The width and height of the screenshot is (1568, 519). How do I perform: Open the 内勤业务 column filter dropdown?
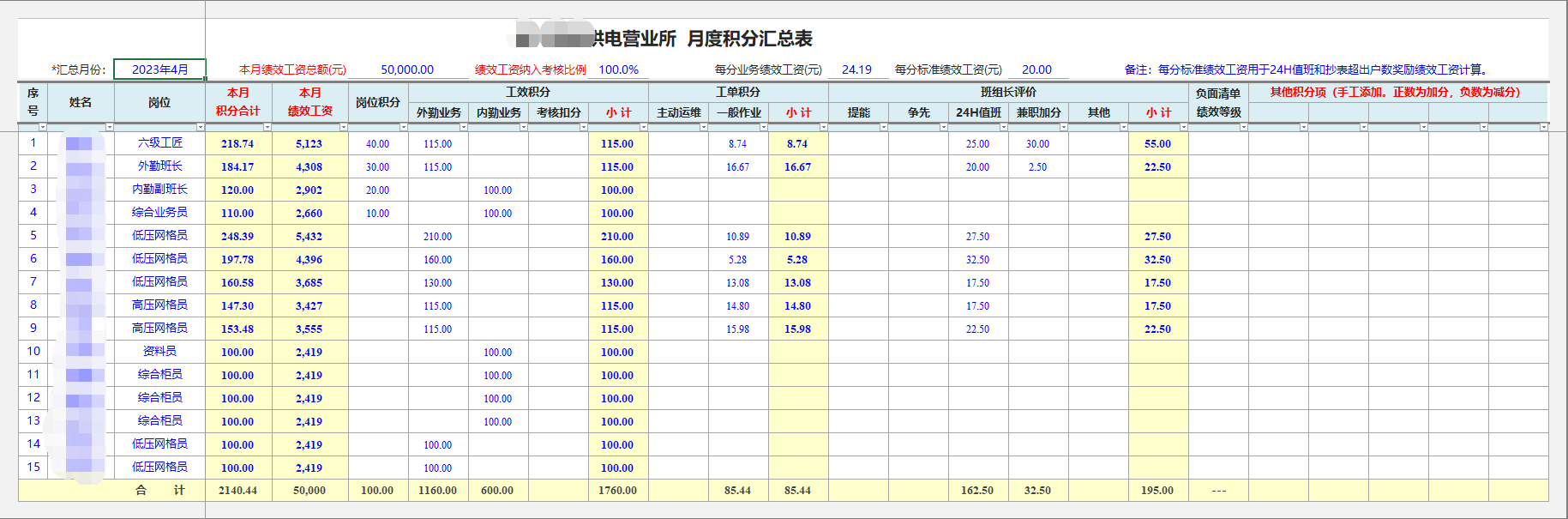523,127
